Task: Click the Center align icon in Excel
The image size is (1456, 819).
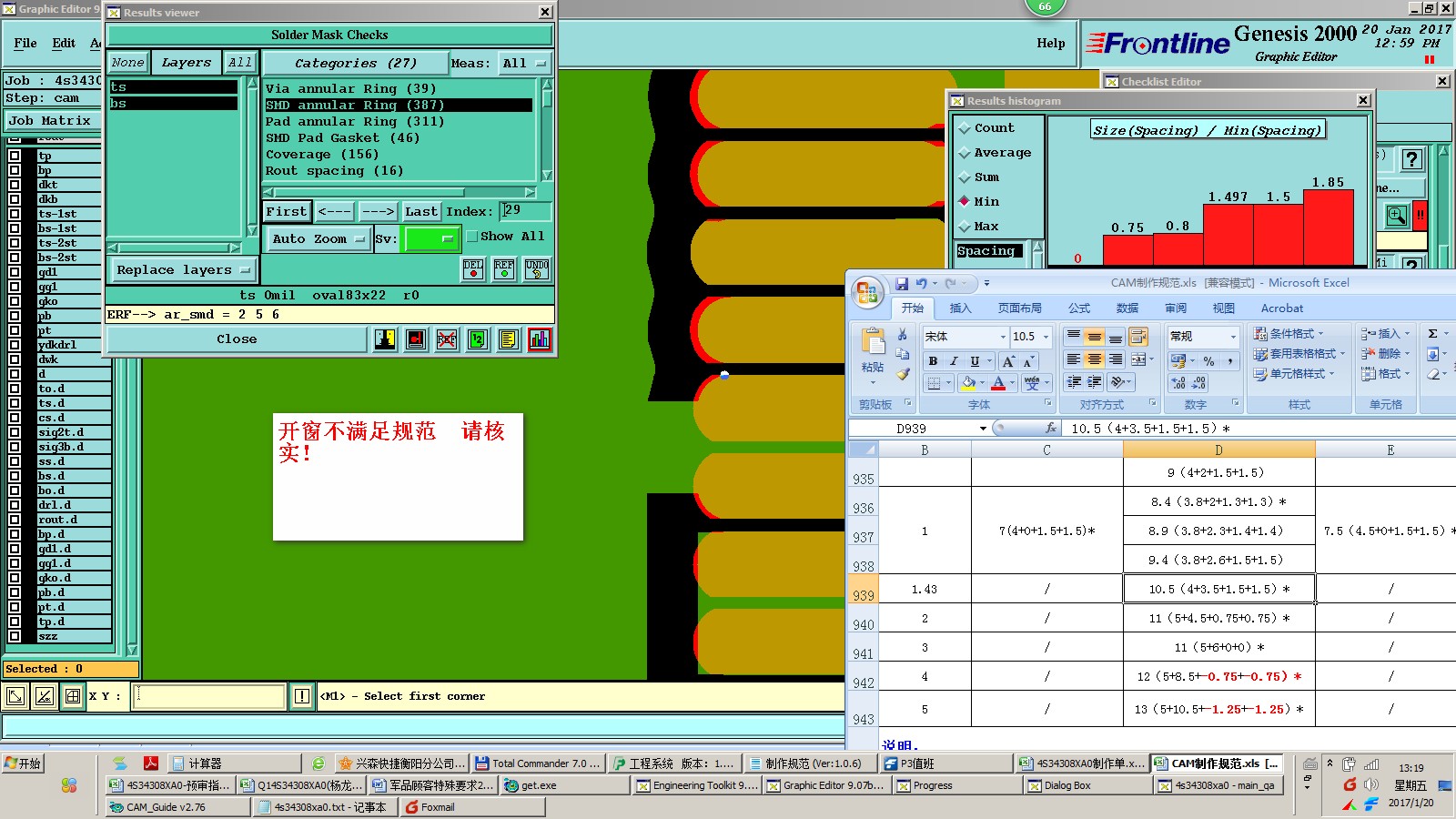Action: [x=1095, y=359]
